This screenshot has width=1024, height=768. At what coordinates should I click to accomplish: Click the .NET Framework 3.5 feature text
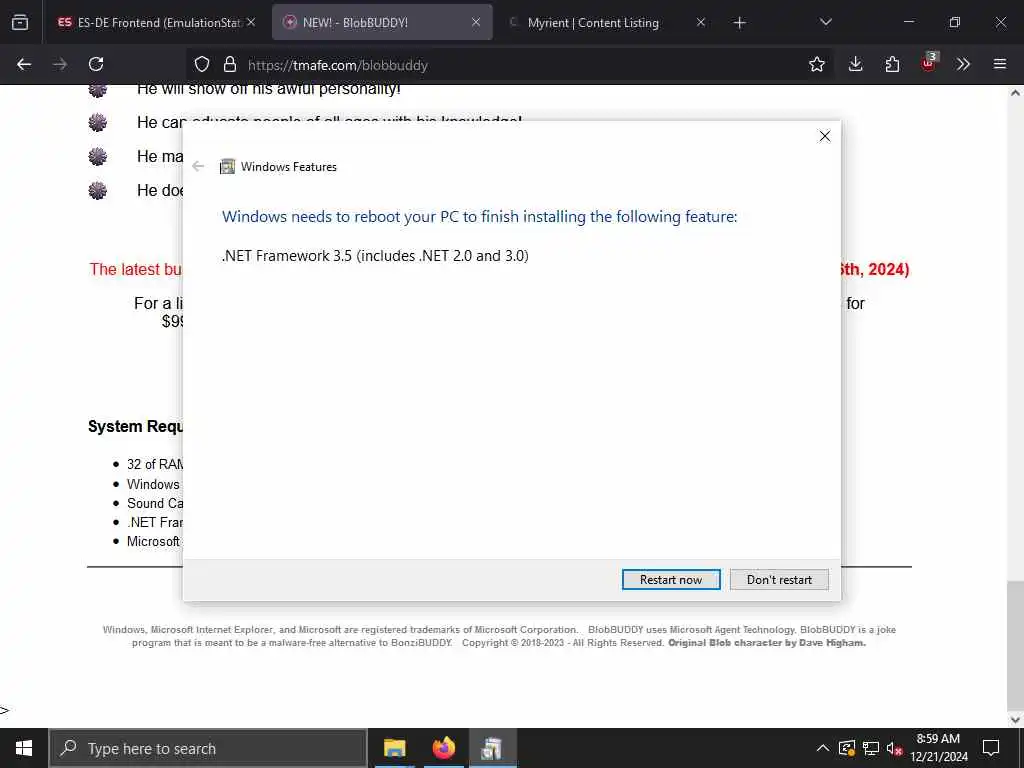pos(375,255)
